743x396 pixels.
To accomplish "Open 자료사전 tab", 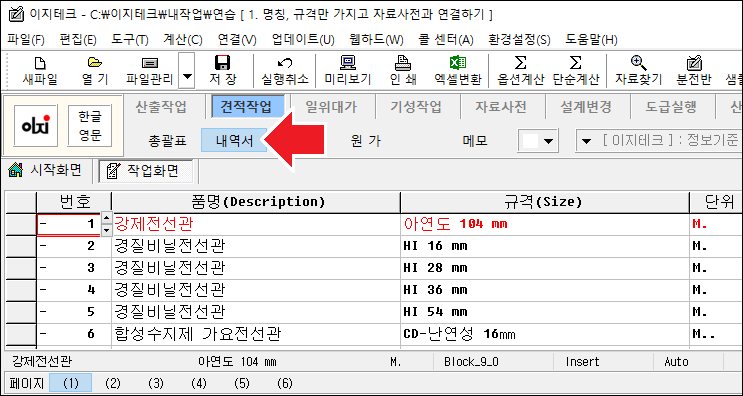I will pyautogui.click(x=501, y=107).
